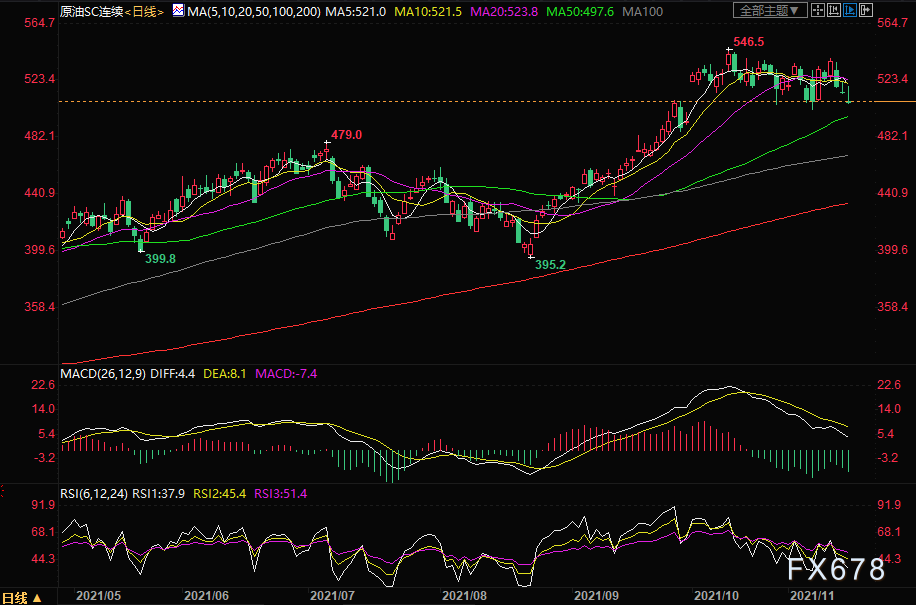Click the 91.9 RSI level on right axis
The height and width of the screenshot is (605, 916).
(889, 505)
